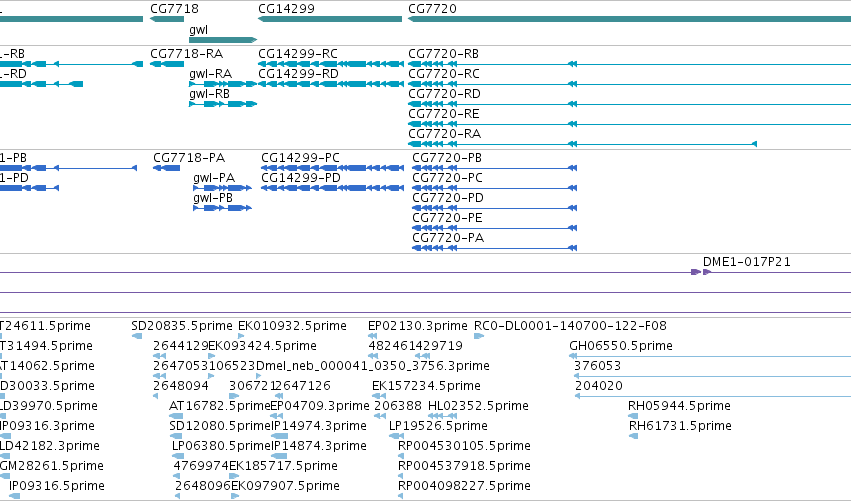
Task: Select CG7720-PC coding sequence label
Action: point(447,178)
